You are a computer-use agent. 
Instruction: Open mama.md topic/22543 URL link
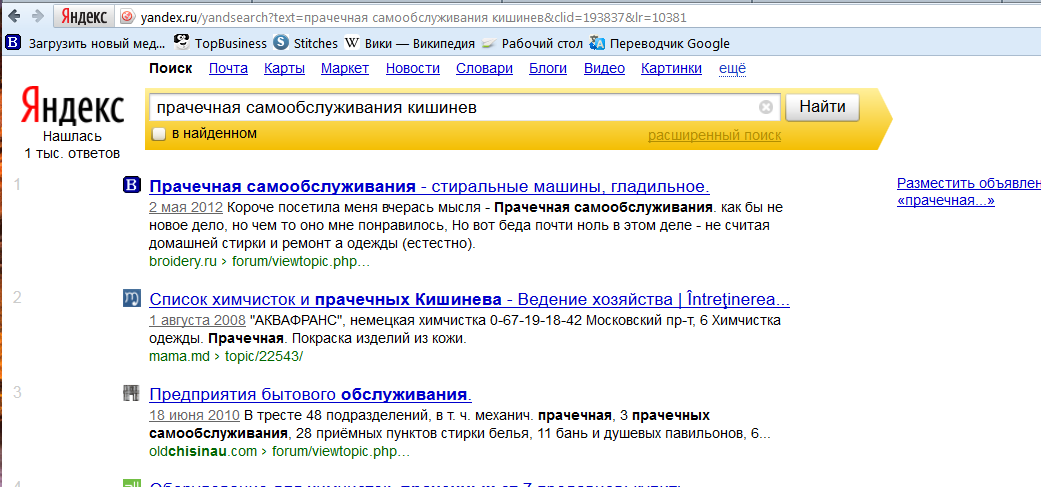226,356
